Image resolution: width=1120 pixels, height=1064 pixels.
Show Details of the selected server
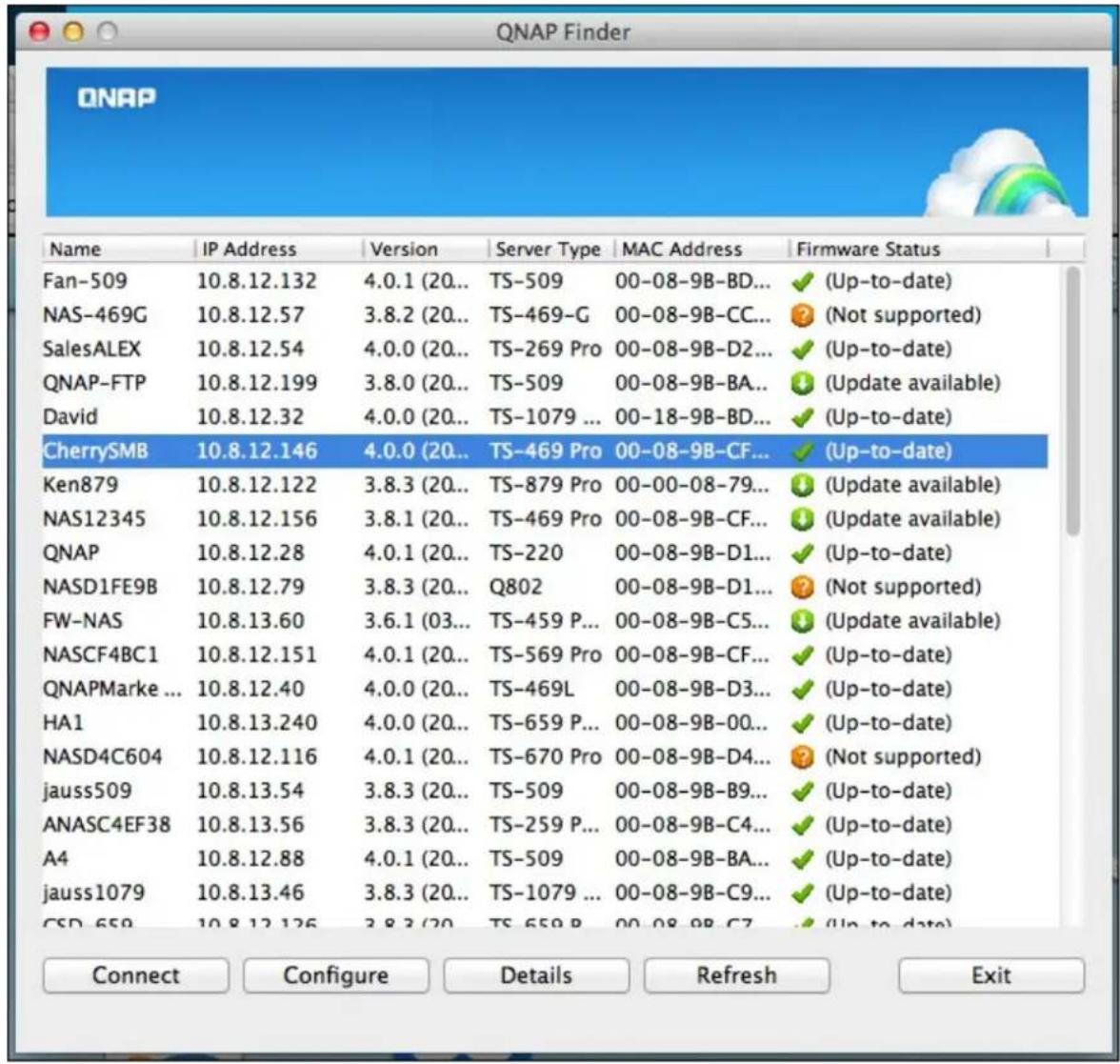coord(536,975)
